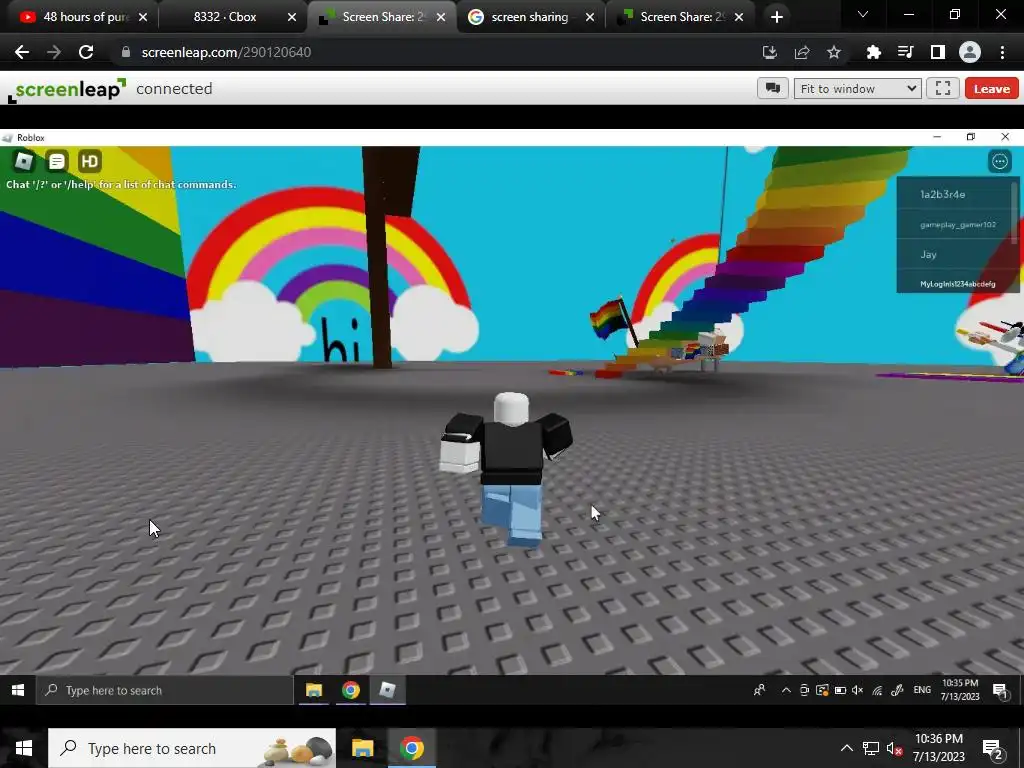This screenshot has height=768, width=1024.
Task: Open File Explorer on the host taskbar
Action: [362, 748]
